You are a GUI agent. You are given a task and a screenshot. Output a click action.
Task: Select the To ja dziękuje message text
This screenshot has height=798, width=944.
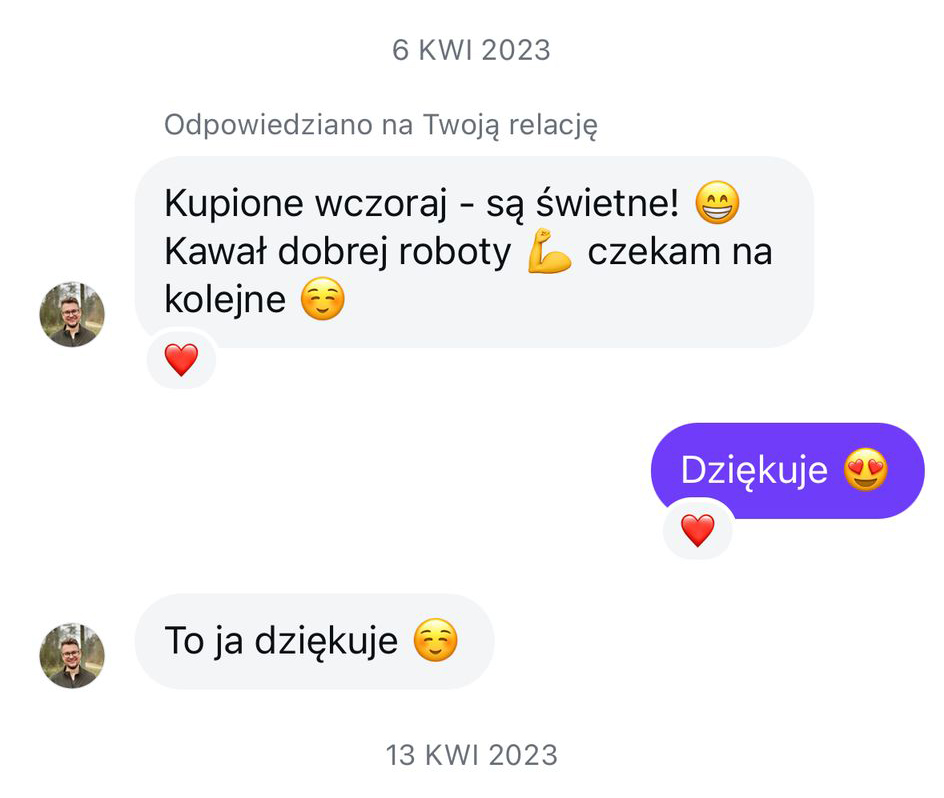[281, 641]
